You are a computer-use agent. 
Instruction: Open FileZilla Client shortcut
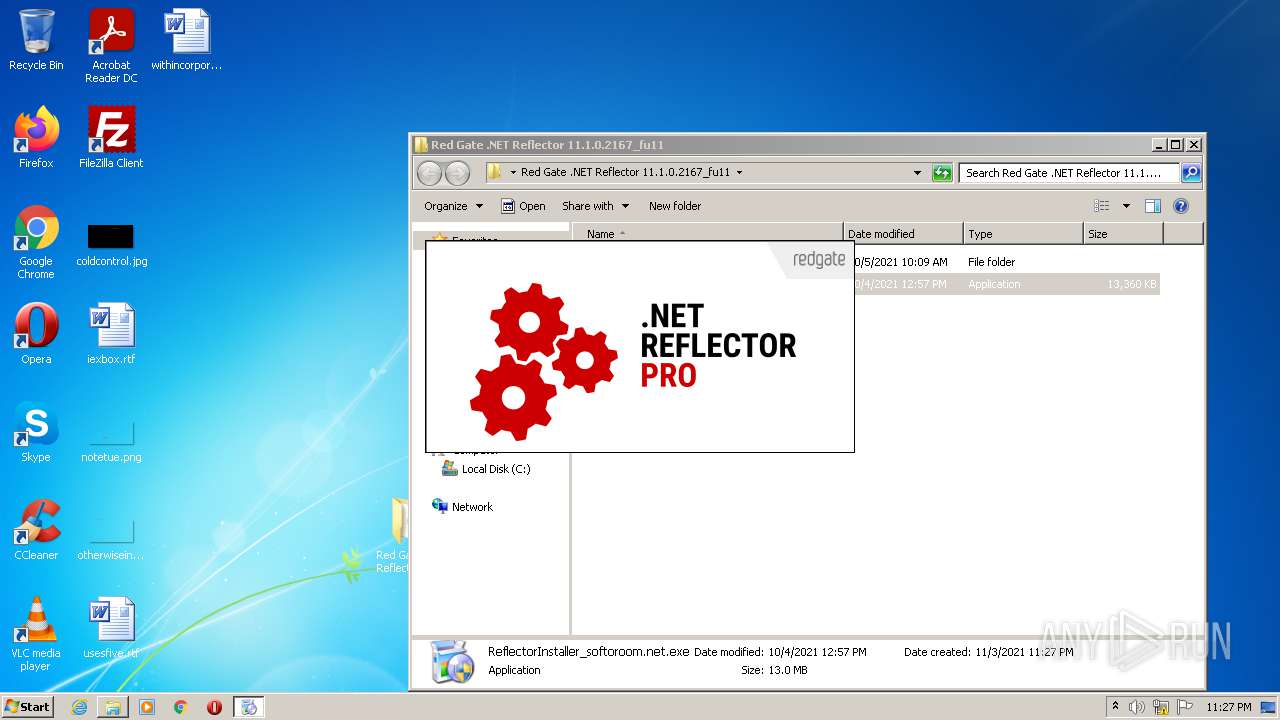pyautogui.click(x=111, y=138)
